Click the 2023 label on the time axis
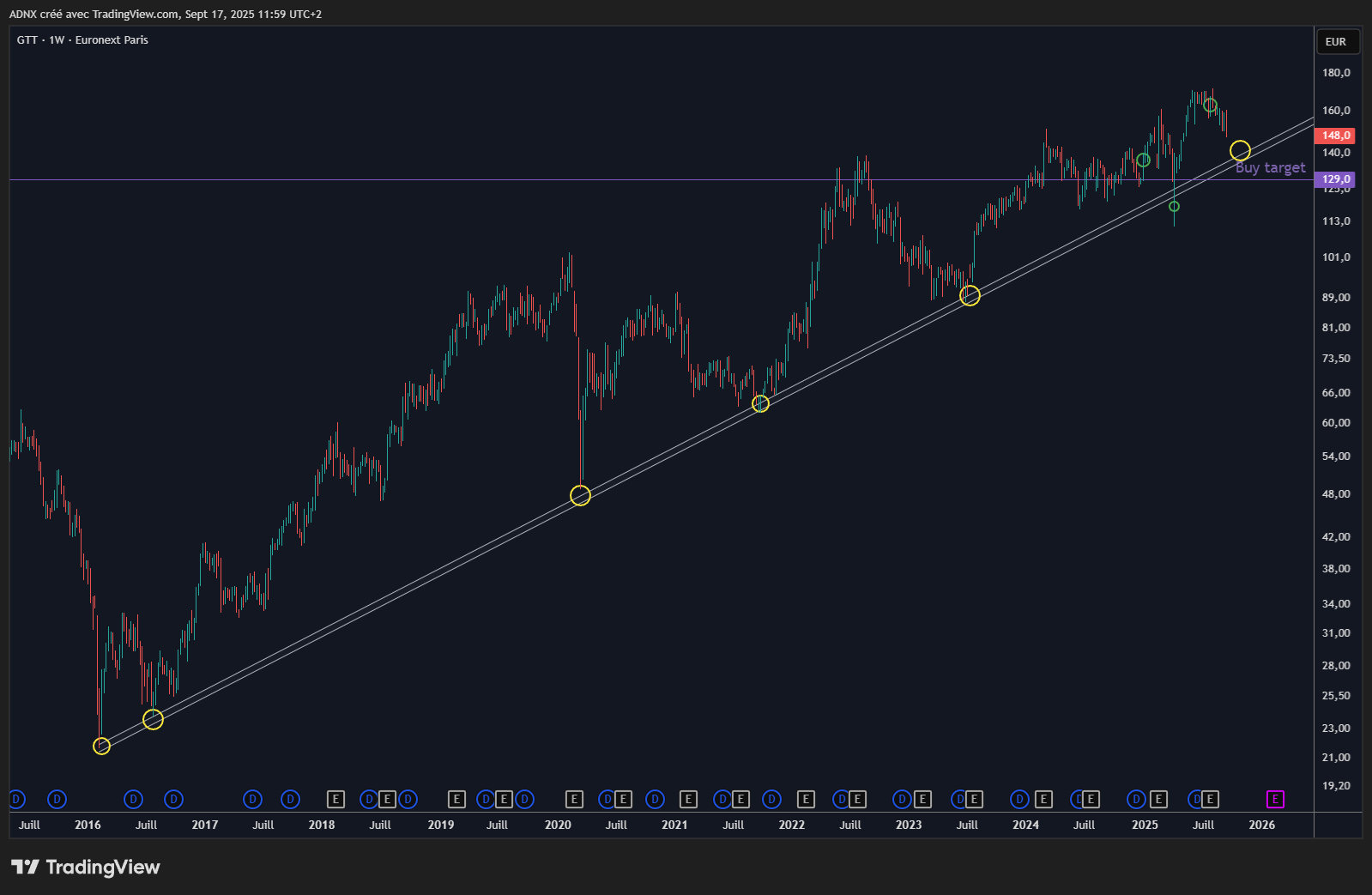 coord(909,825)
